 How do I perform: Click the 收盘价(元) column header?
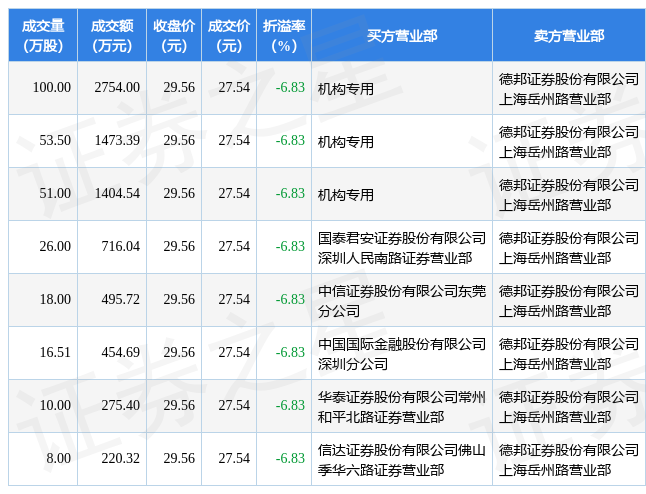coord(174,35)
